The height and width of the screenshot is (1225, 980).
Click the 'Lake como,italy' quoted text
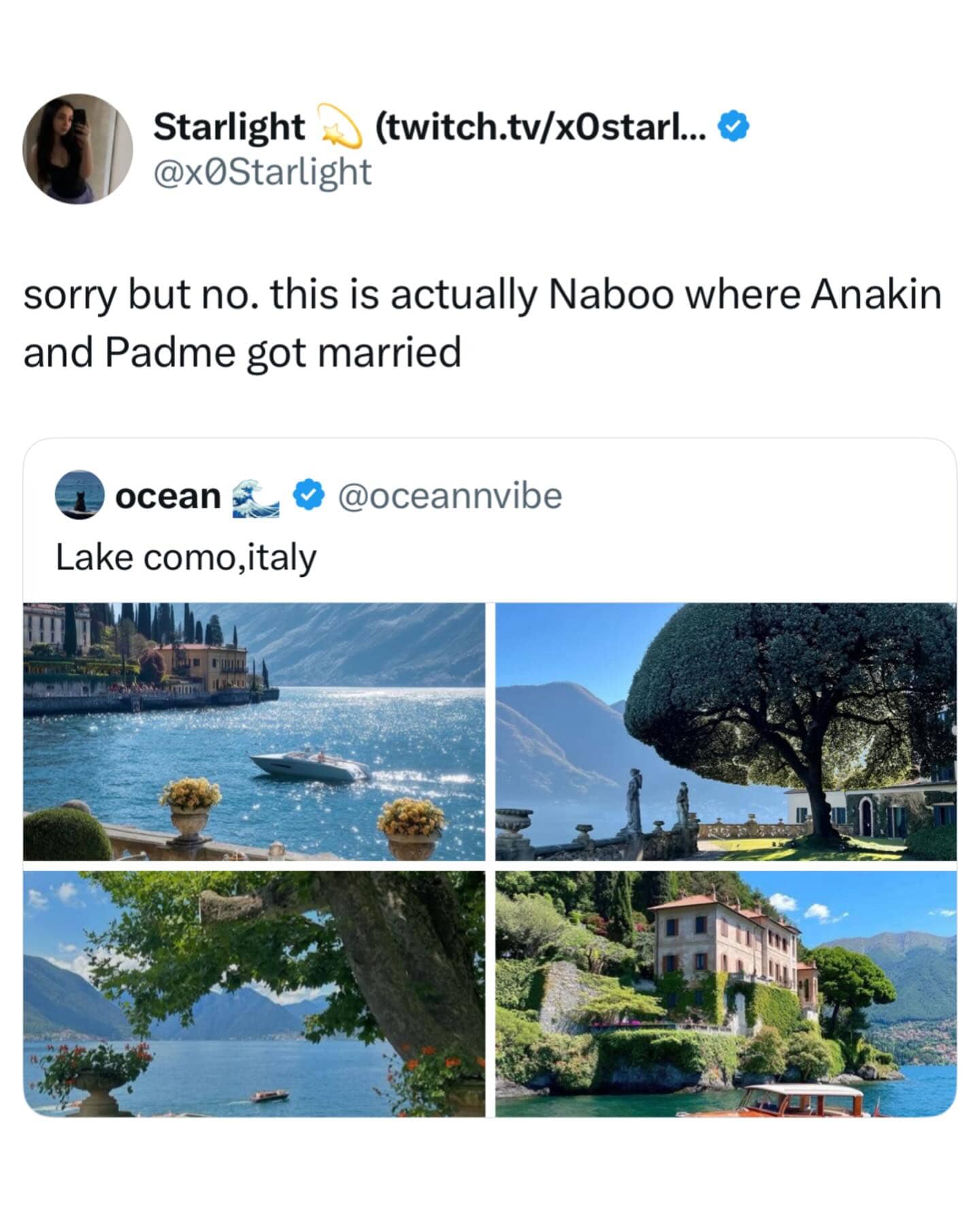pyautogui.click(x=186, y=557)
